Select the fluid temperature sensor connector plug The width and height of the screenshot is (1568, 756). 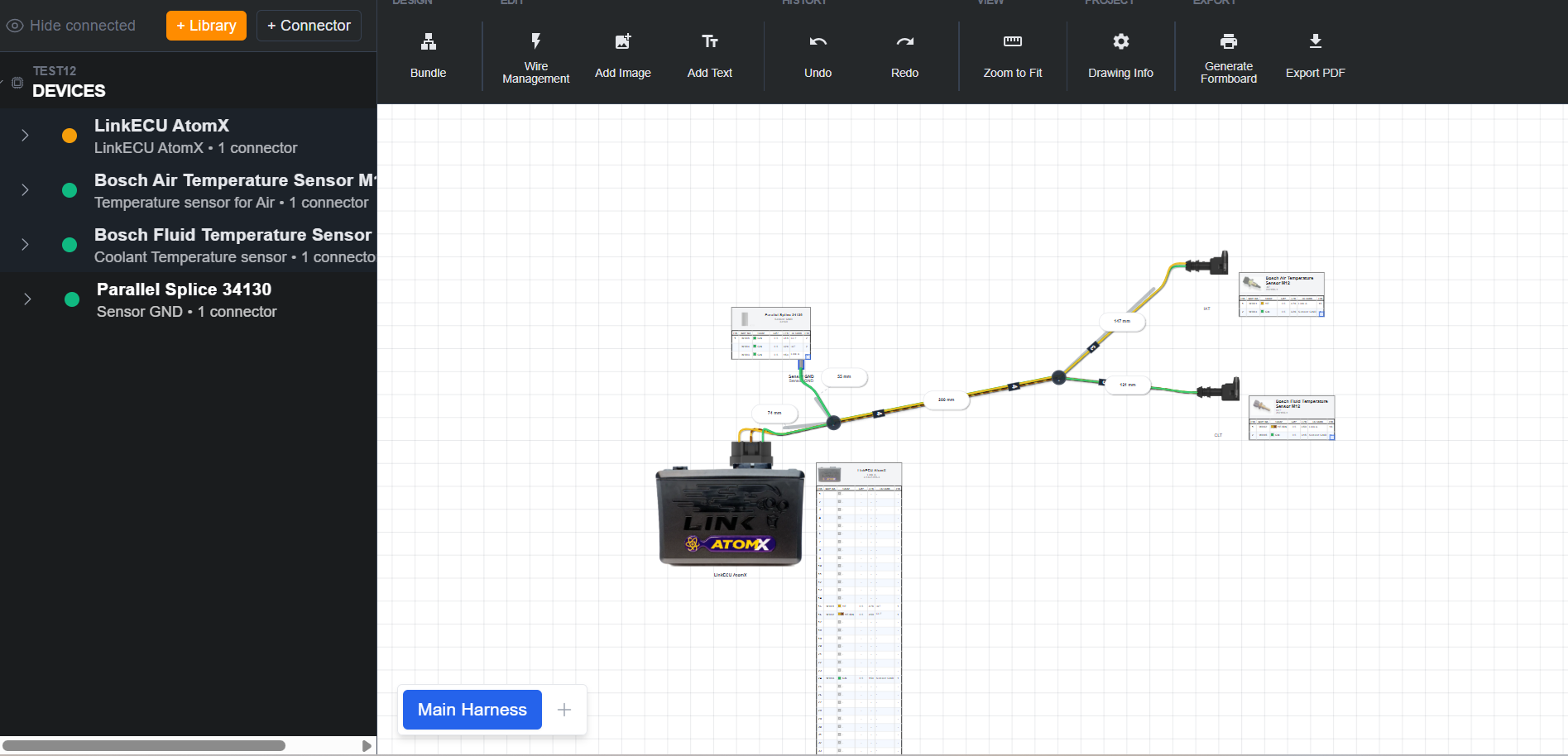click(1219, 390)
